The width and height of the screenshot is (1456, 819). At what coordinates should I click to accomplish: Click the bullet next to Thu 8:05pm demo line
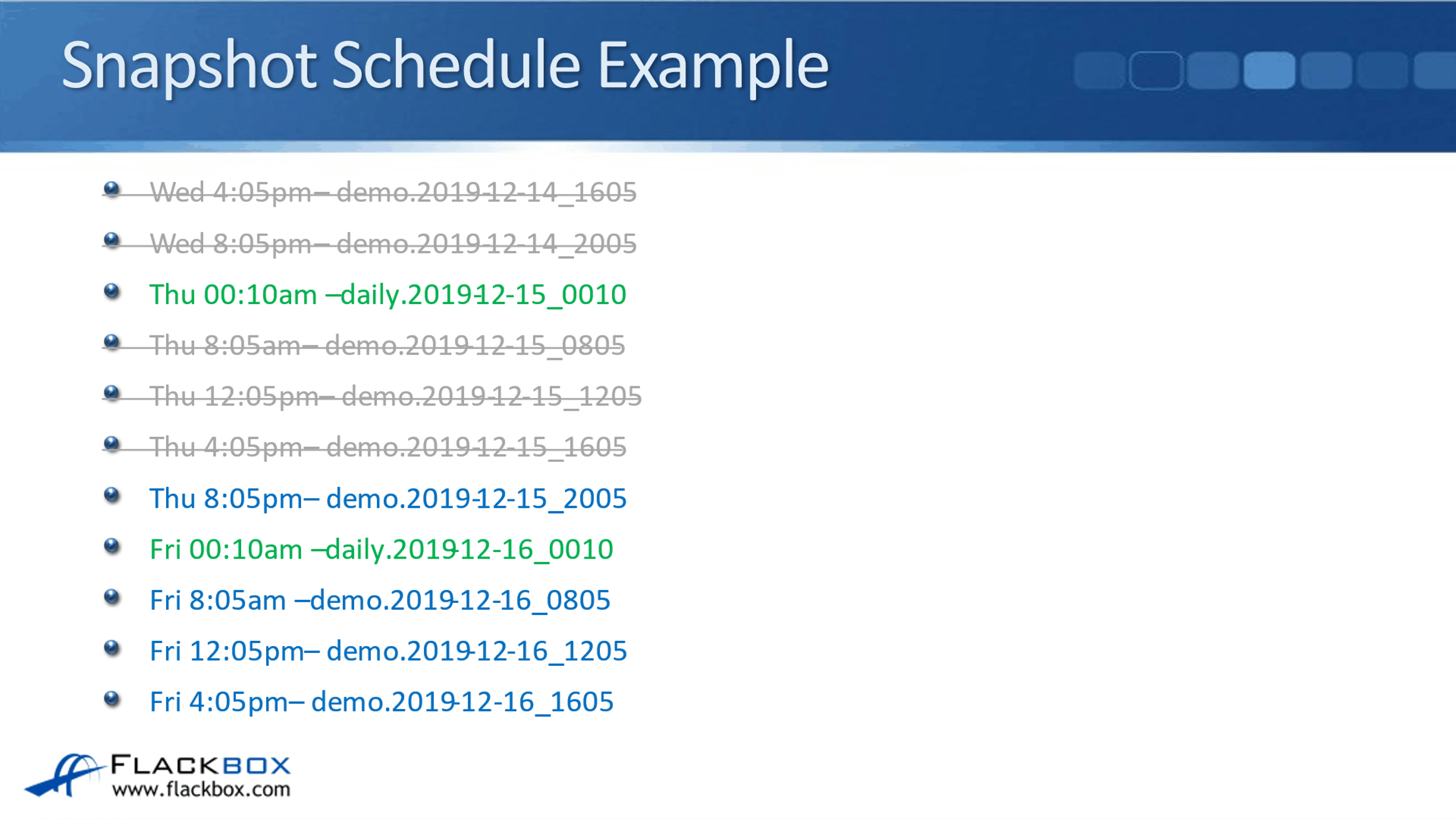(112, 495)
